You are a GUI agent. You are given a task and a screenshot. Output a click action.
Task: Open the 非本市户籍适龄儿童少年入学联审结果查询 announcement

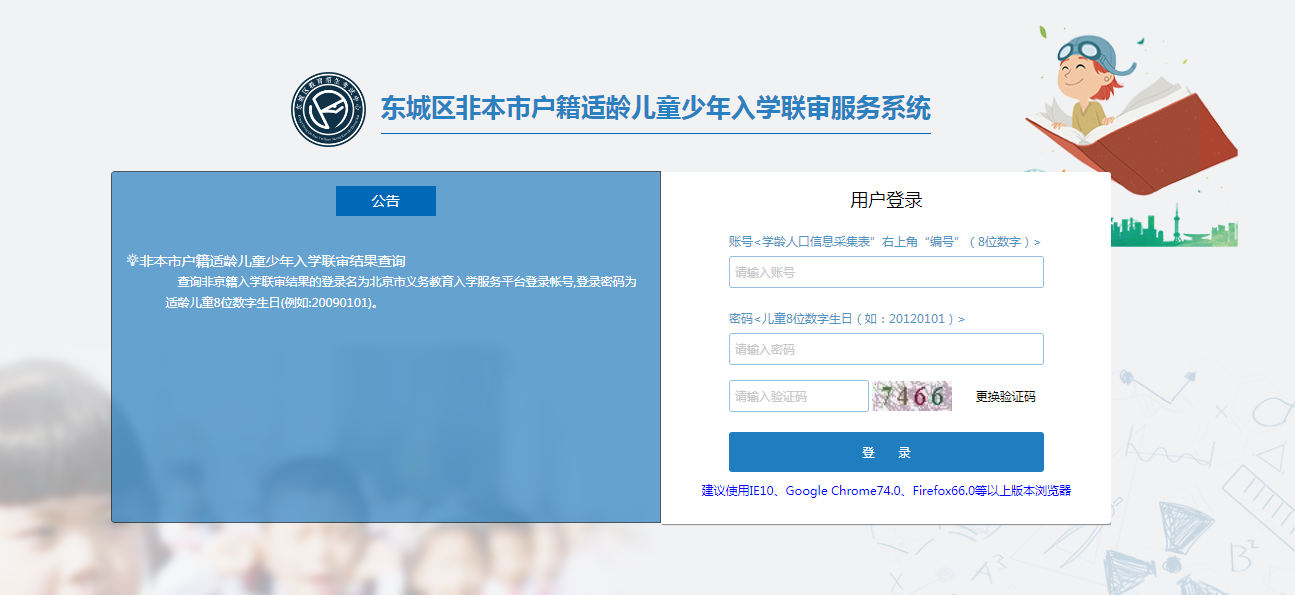pyautogui.click(x=272, y=261)
